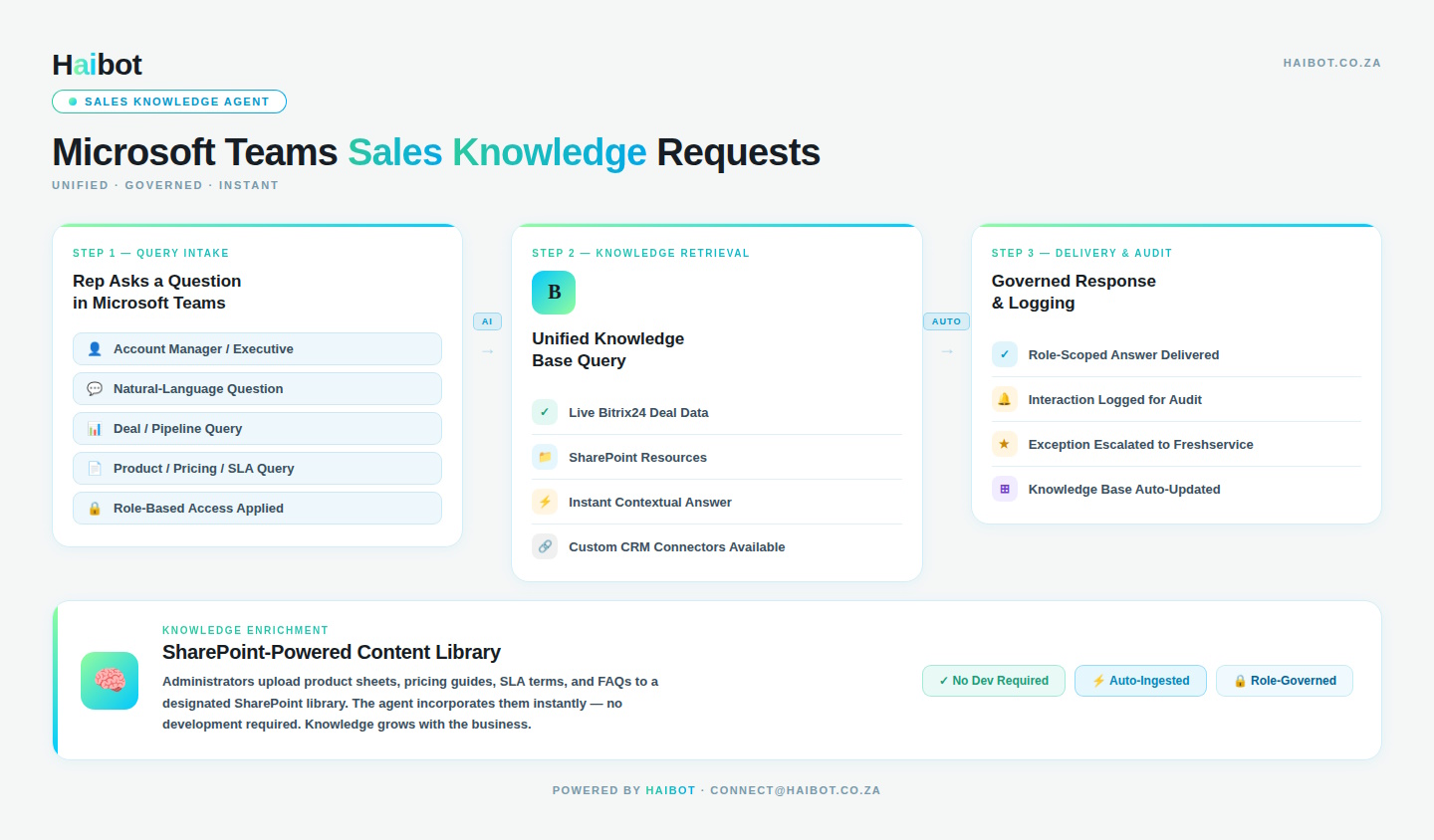This screenshot has width=1434, height=840.
Task: Click the Role-Governed tag
Action: [1285, 681]
